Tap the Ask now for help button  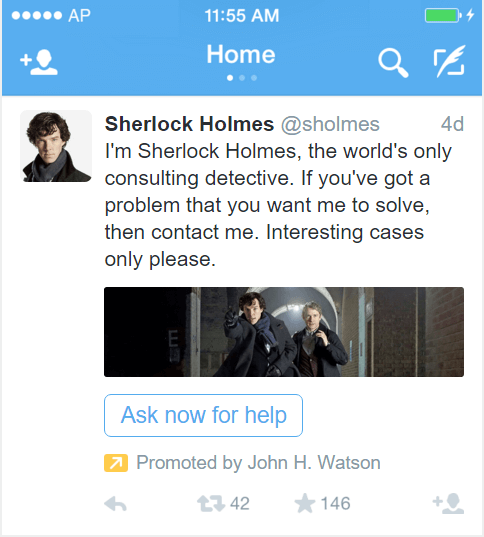coord(203,415)
